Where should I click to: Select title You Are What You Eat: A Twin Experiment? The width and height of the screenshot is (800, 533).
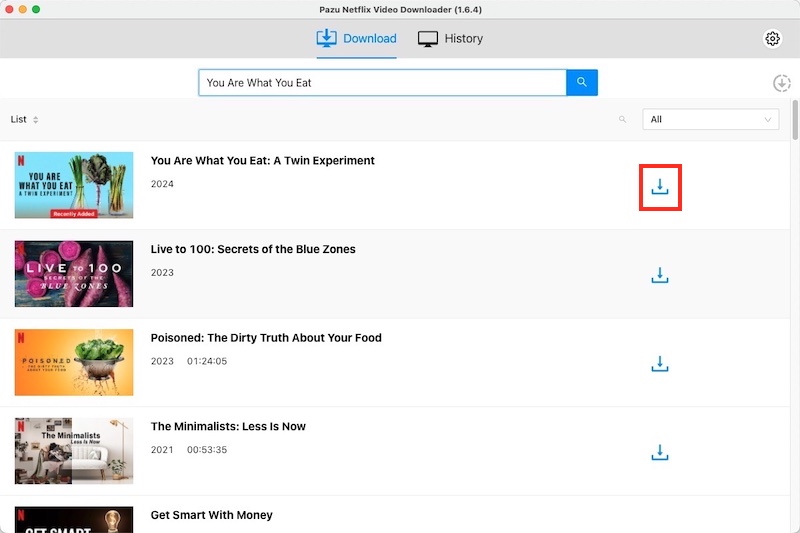point(262,161)
